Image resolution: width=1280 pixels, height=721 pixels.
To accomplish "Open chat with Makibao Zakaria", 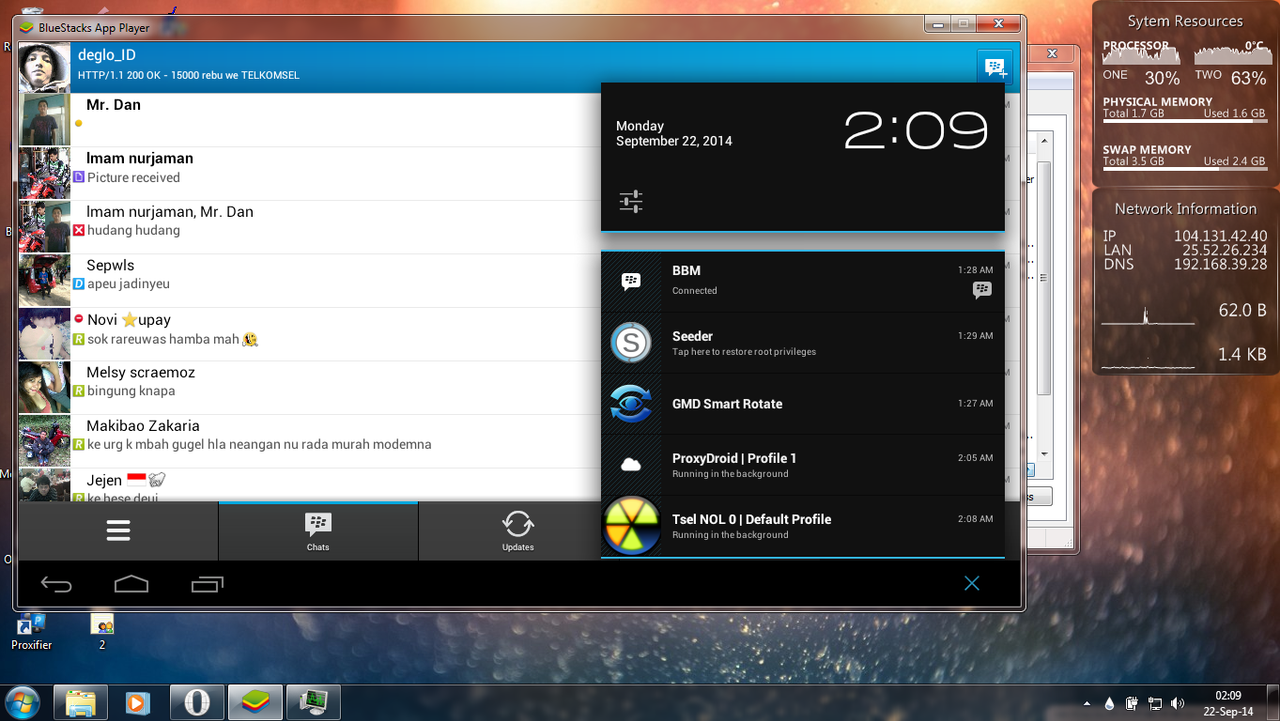I will (310, 441).
